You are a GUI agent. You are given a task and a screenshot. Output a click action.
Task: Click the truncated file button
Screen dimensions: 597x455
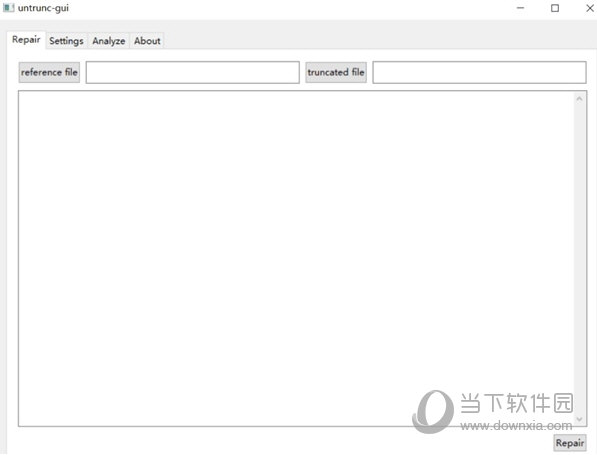336,72
